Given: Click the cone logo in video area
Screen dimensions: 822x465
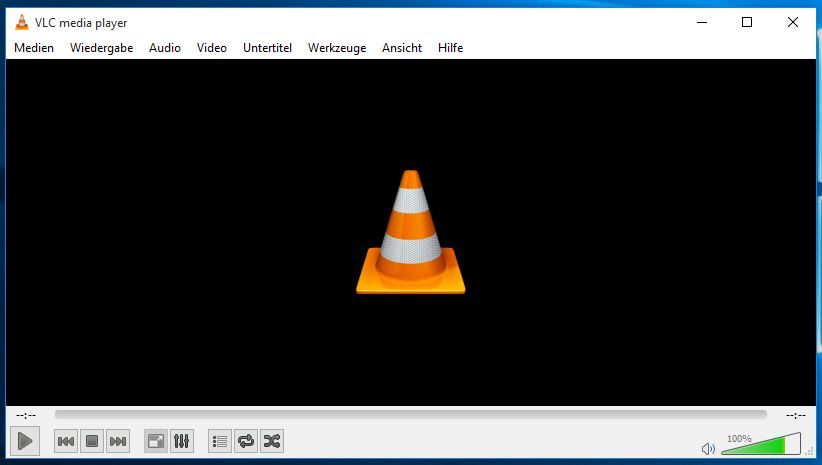Looking at the screenshot, I should point(410,232).
